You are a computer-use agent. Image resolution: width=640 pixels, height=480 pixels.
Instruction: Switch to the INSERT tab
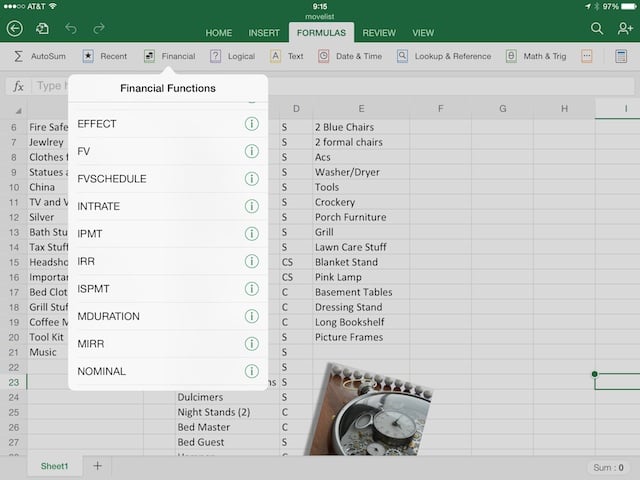tap(264, 33)
